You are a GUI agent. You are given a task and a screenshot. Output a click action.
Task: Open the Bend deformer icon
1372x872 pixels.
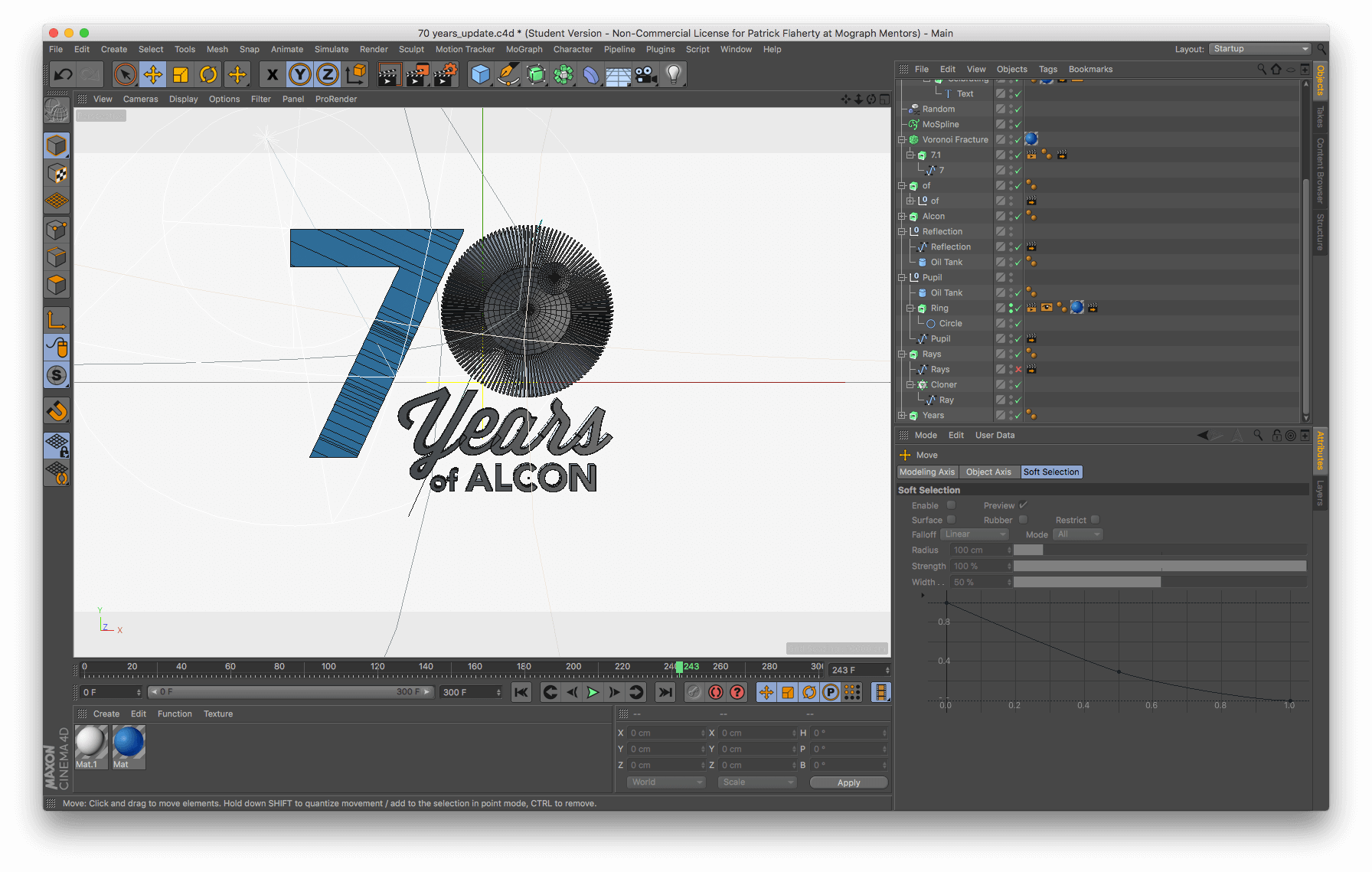[x=591, y=74]
